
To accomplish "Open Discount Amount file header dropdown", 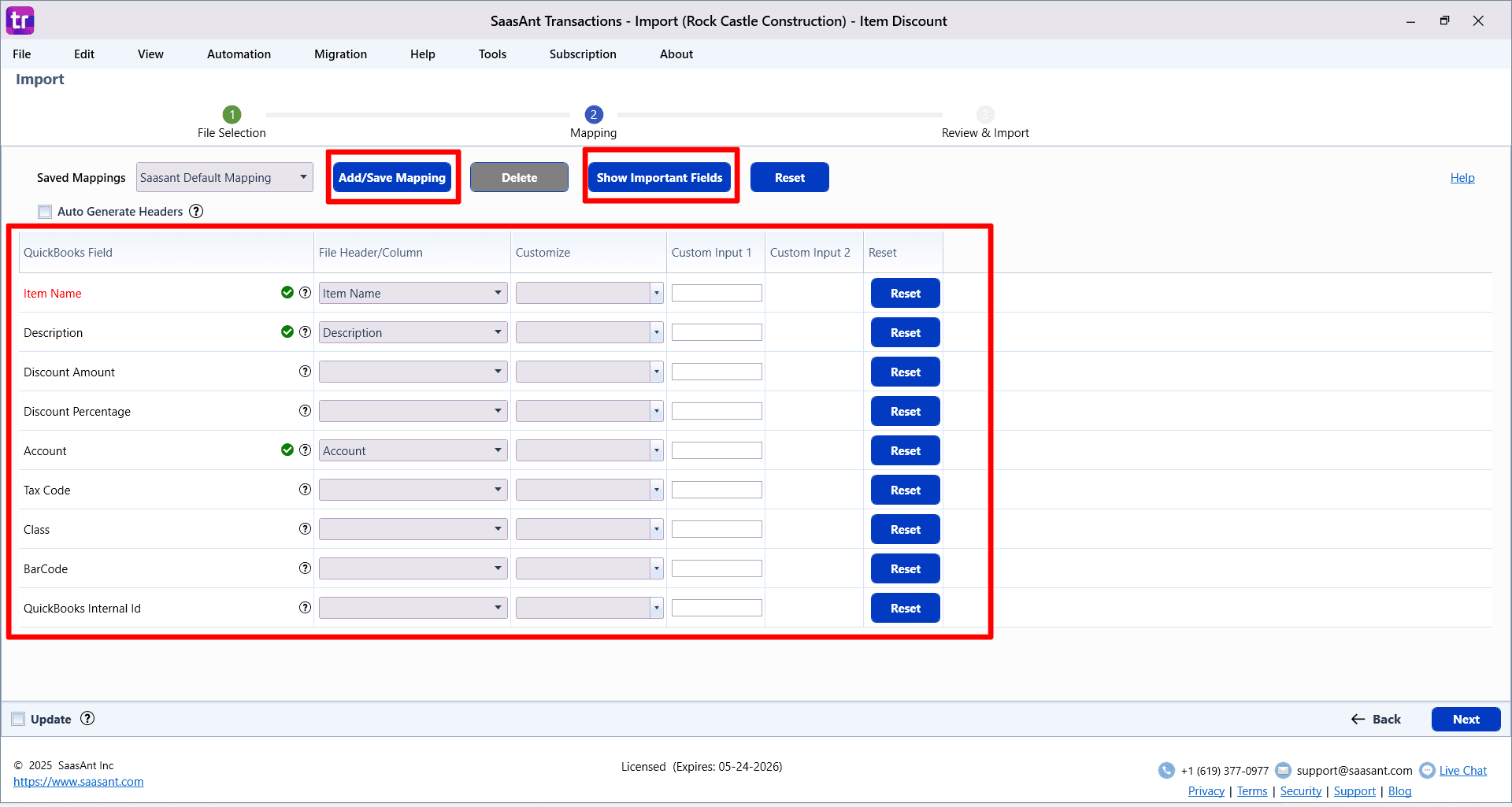I will pos(413,372).
